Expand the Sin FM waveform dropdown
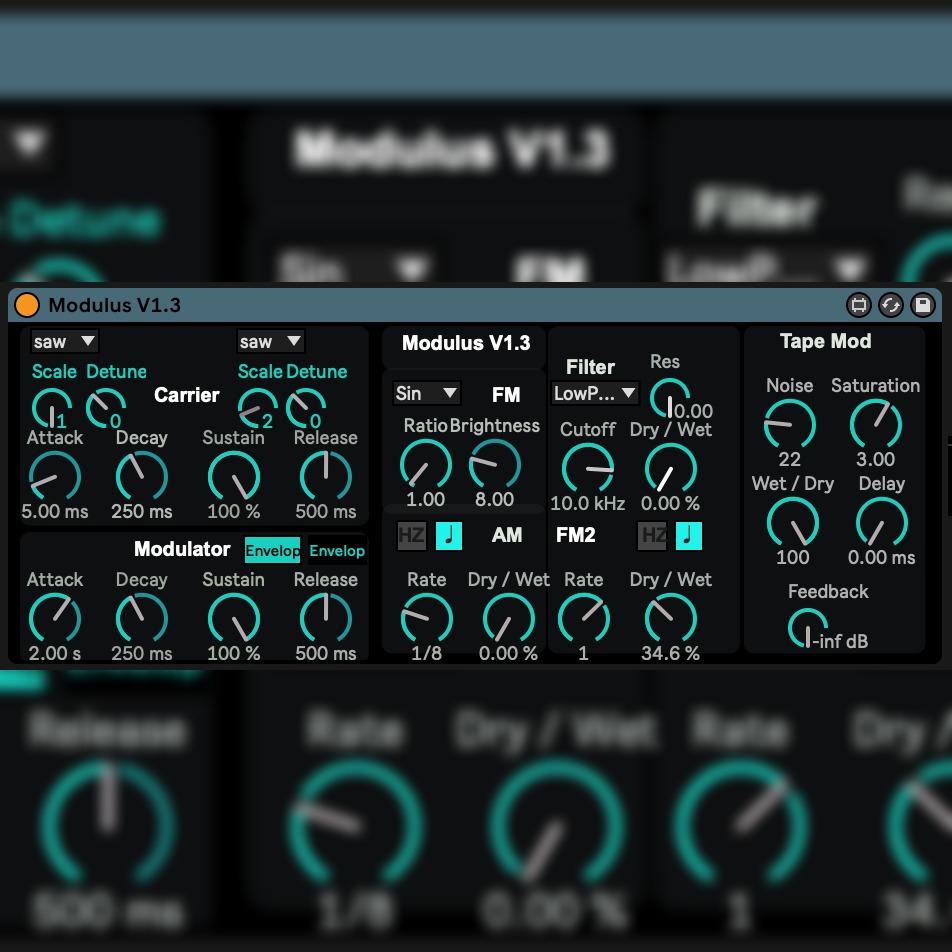The height and width of the screenshot is (952, 952). point(426,393)
